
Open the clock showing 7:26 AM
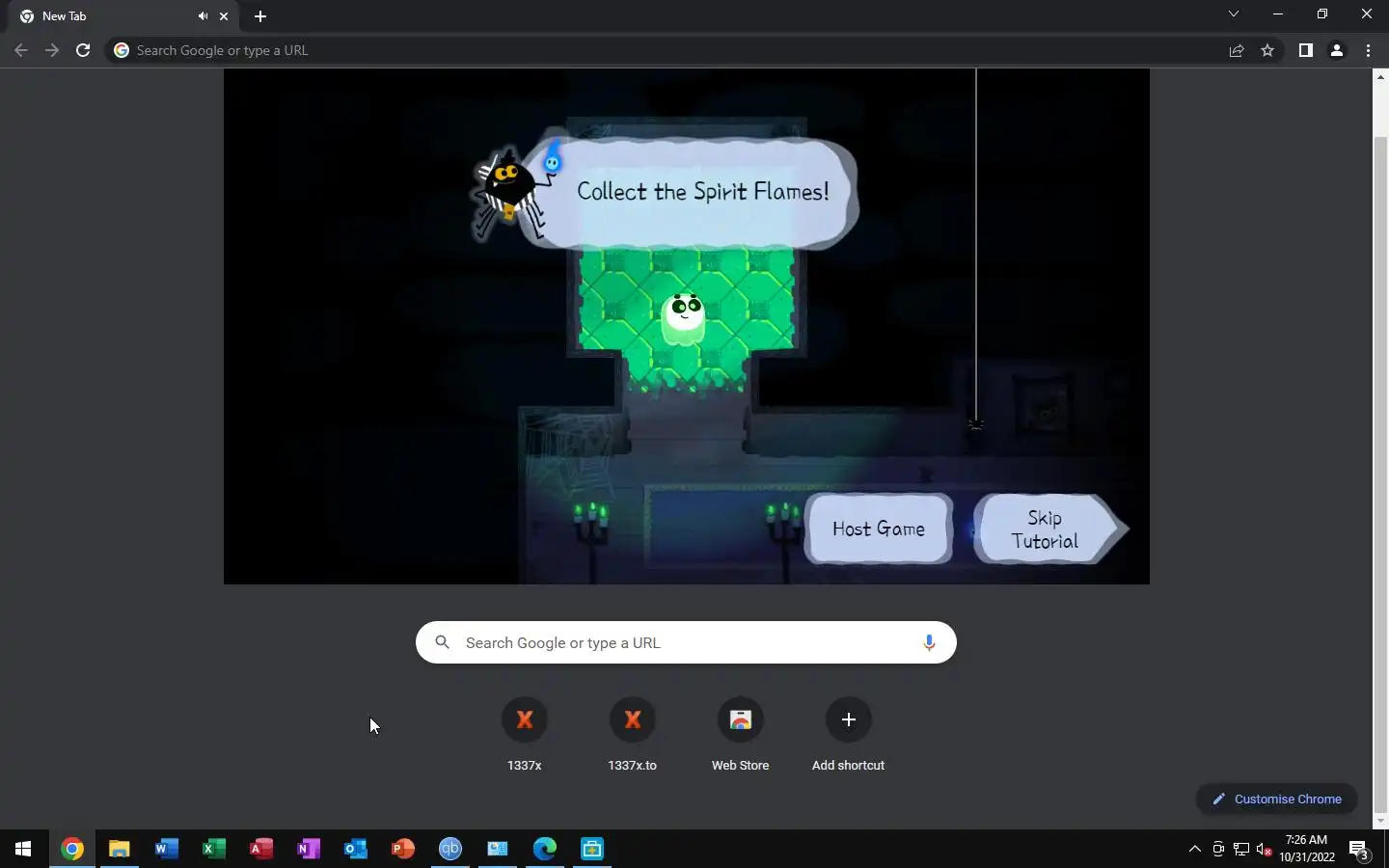[1307, 849]
